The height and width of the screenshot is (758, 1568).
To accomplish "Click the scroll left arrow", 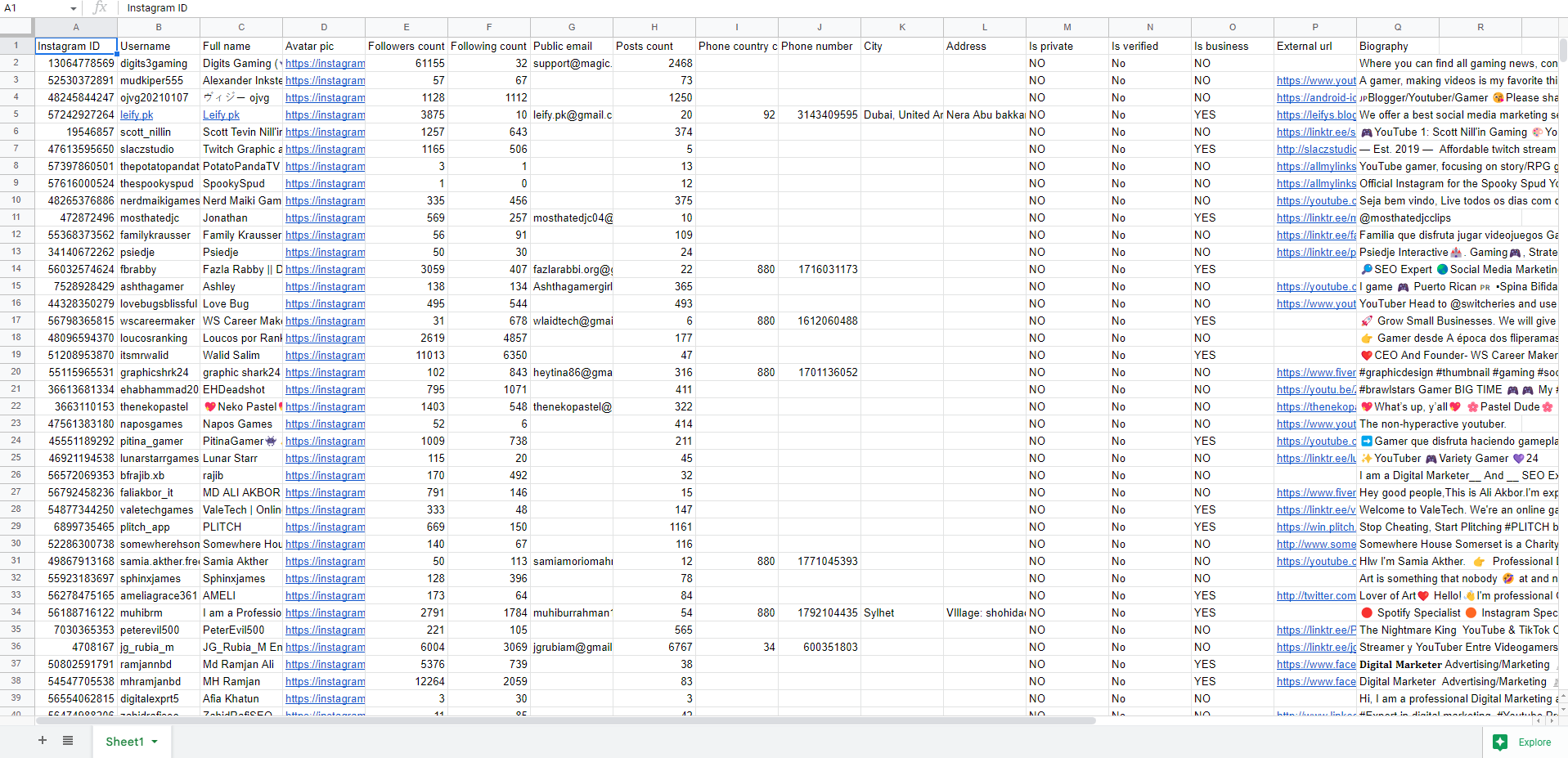I will coord(1538,721).
